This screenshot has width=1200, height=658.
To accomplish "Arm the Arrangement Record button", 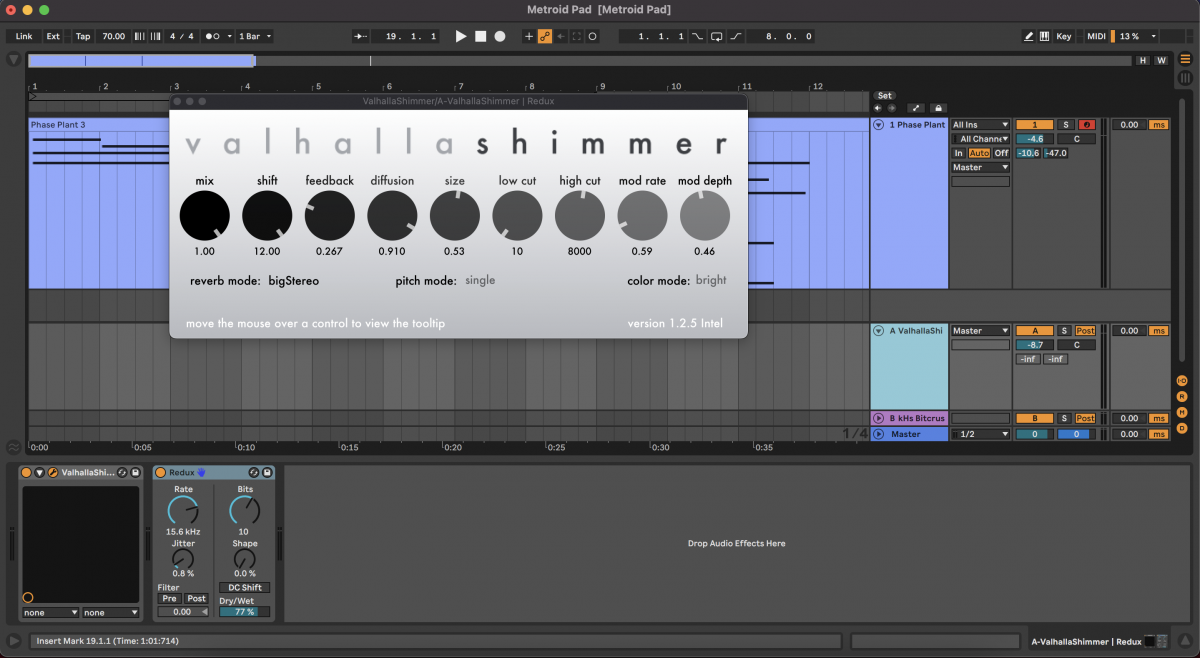I will [x=500, y=36].
